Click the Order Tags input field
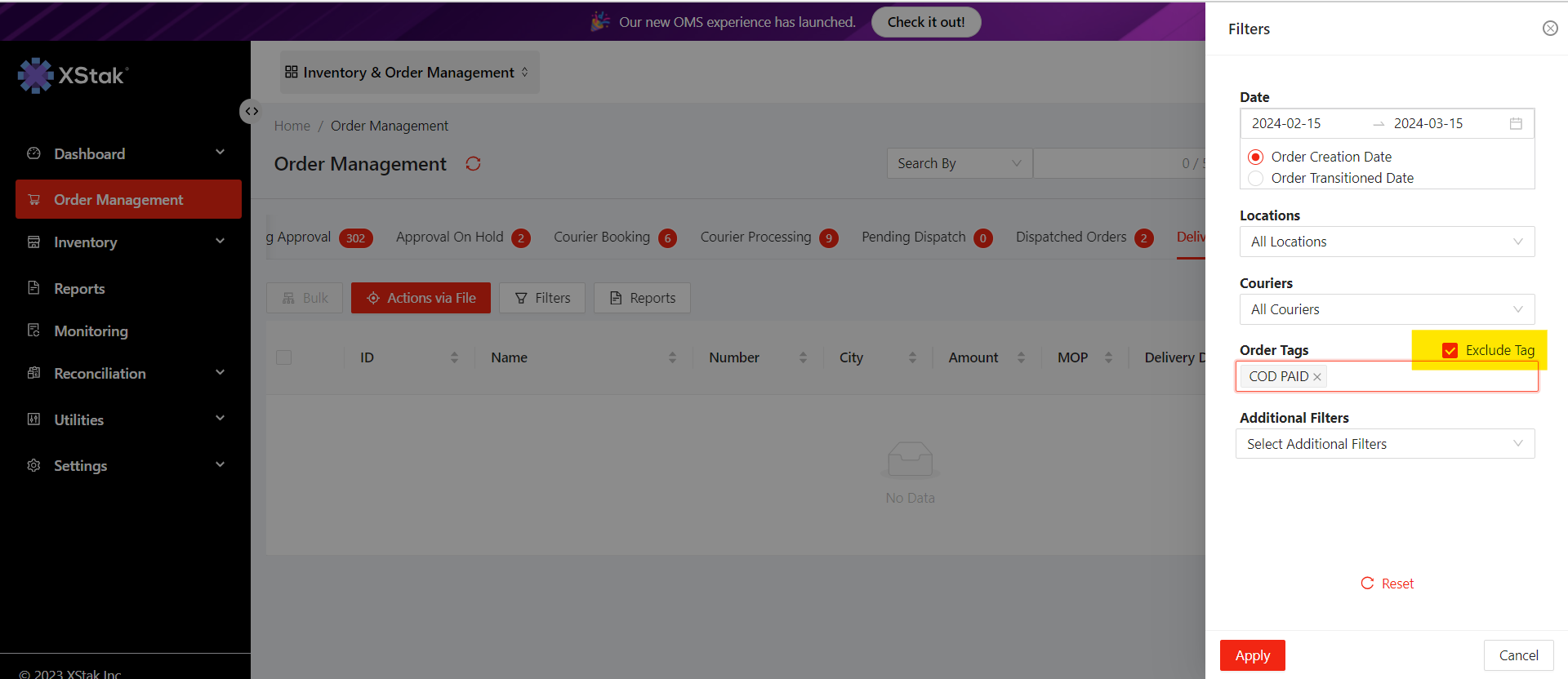1568x679 pixels. click(1429, 377)
